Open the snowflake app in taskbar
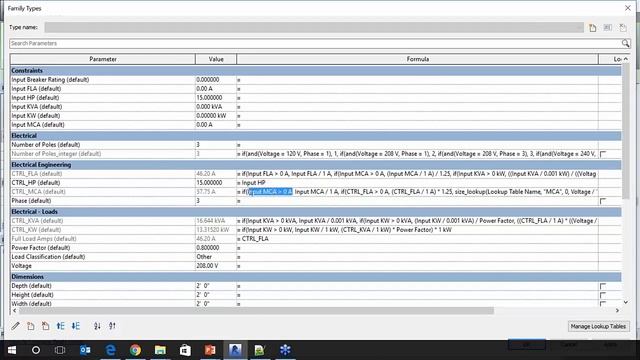This screenshot has height=360, width=640. (x=285, y=350)
